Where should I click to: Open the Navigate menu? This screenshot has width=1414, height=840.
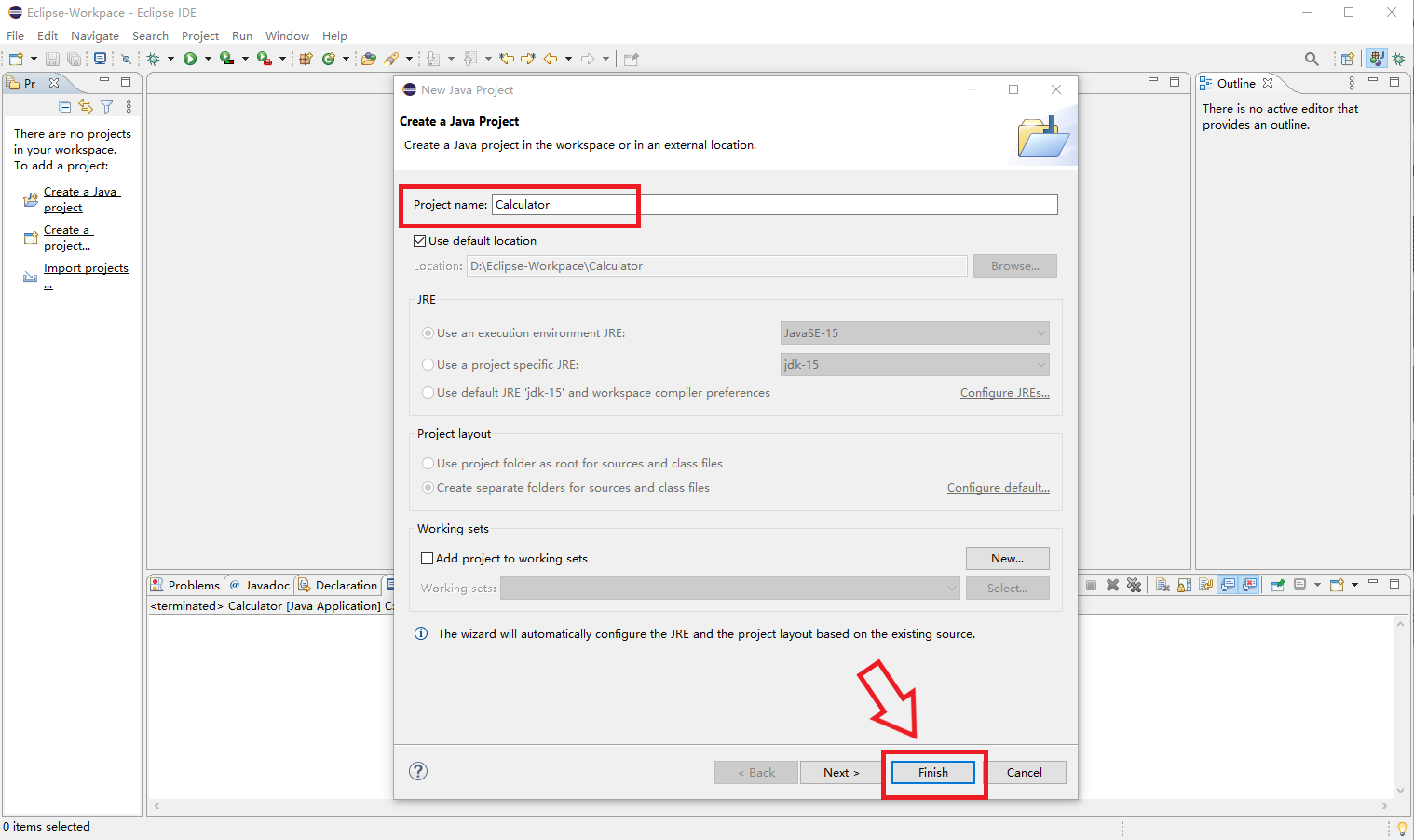coord(94,36)
